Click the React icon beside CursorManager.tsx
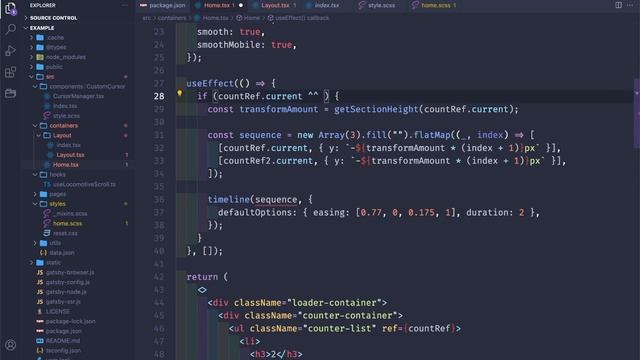Viewport: 640px width, 360px height. click(x=47, y=96)
